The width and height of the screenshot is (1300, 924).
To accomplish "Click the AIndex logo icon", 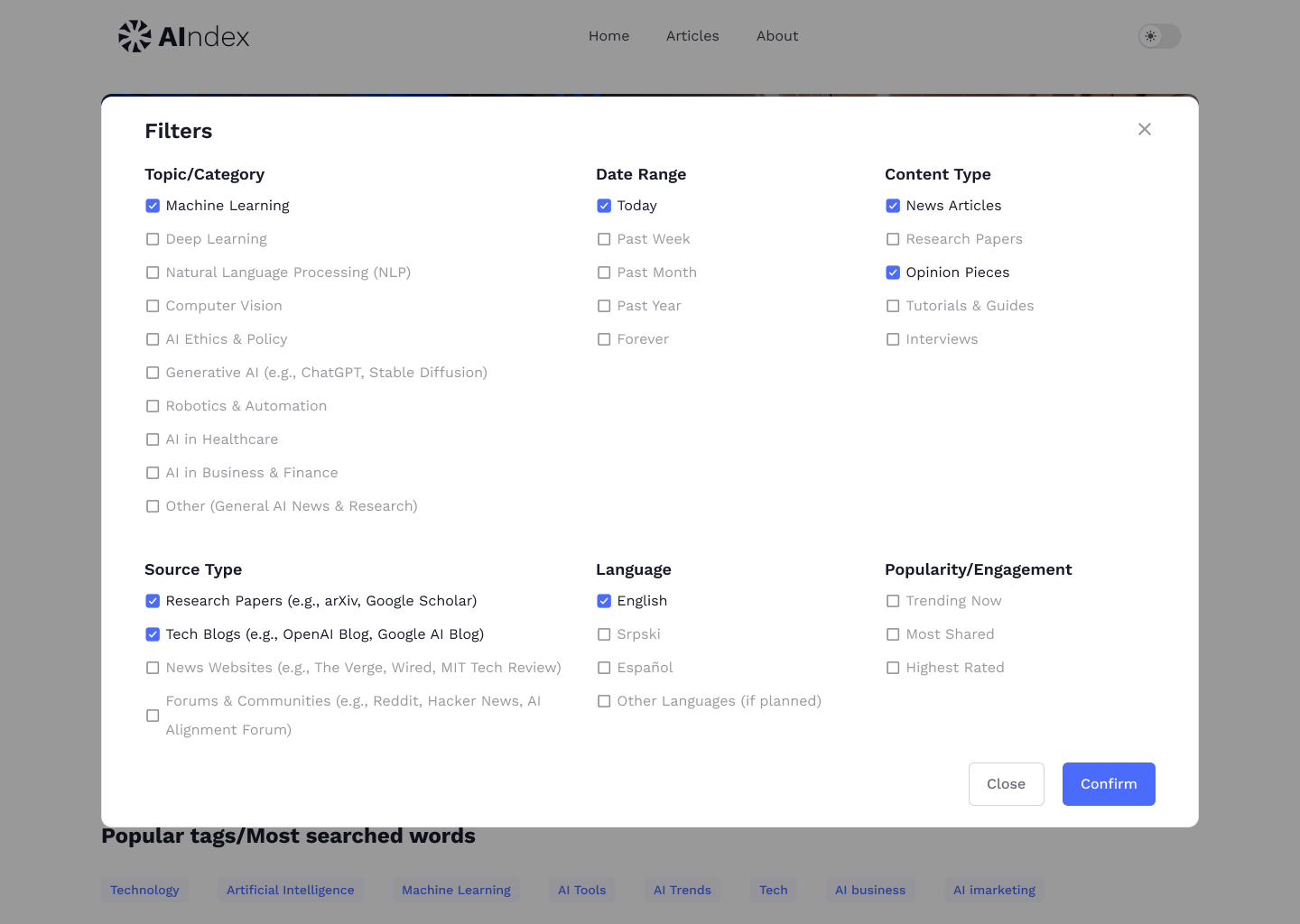I will pyautogui.click(x=134, y=35).
